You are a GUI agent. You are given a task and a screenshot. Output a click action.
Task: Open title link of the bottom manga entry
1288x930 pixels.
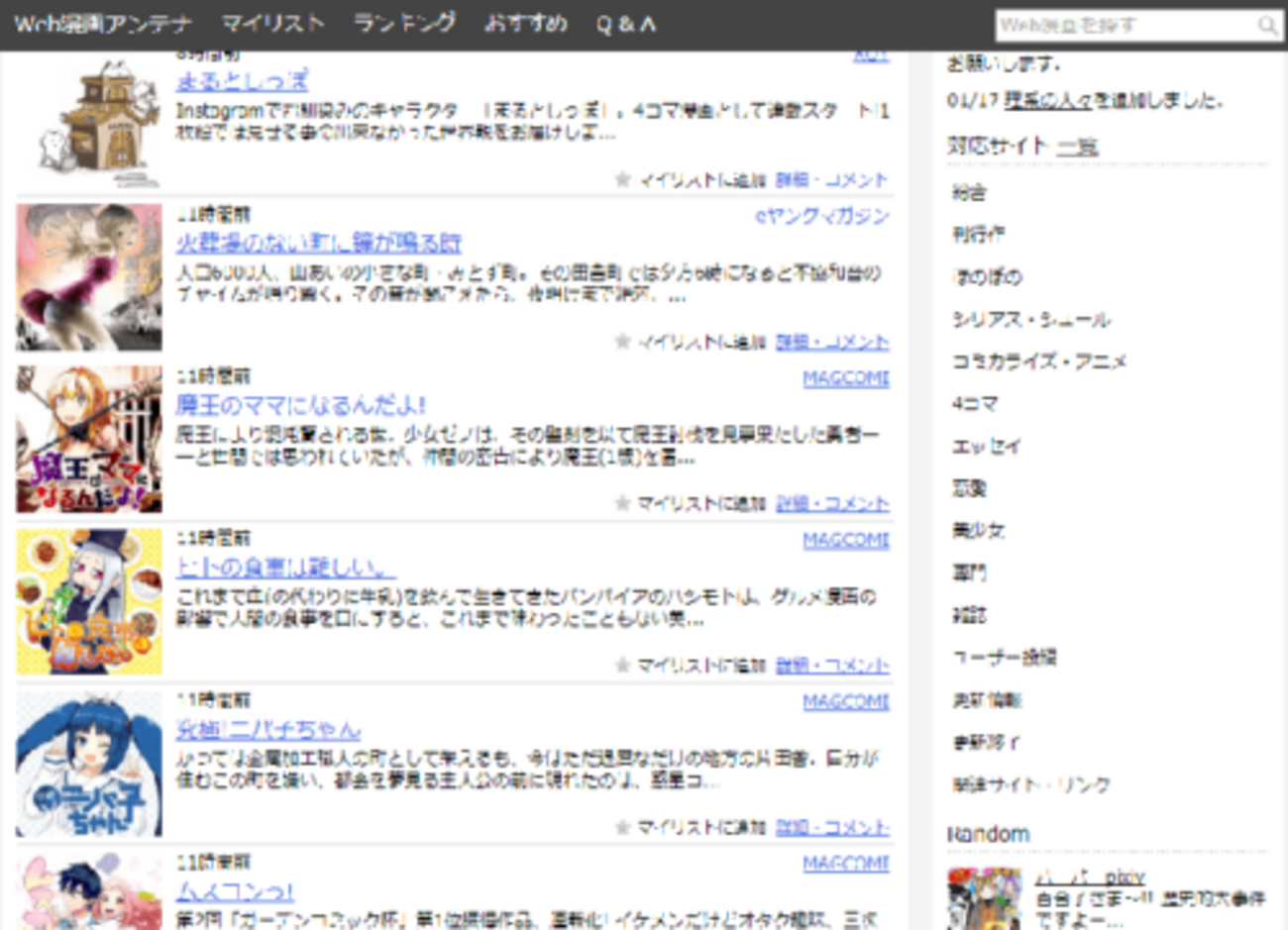coord(235,891)
